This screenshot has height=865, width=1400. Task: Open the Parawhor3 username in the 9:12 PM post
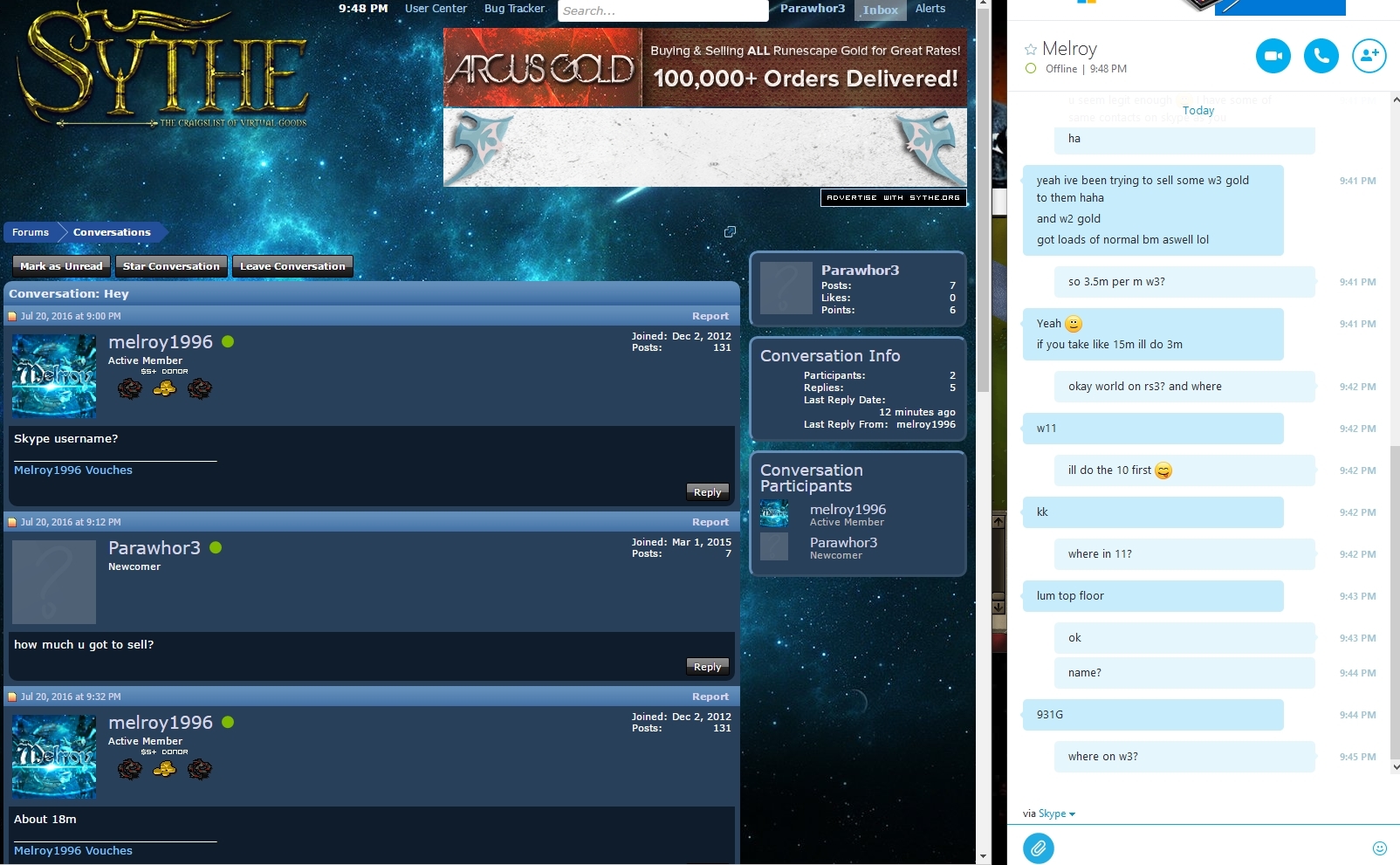(154, 548)
